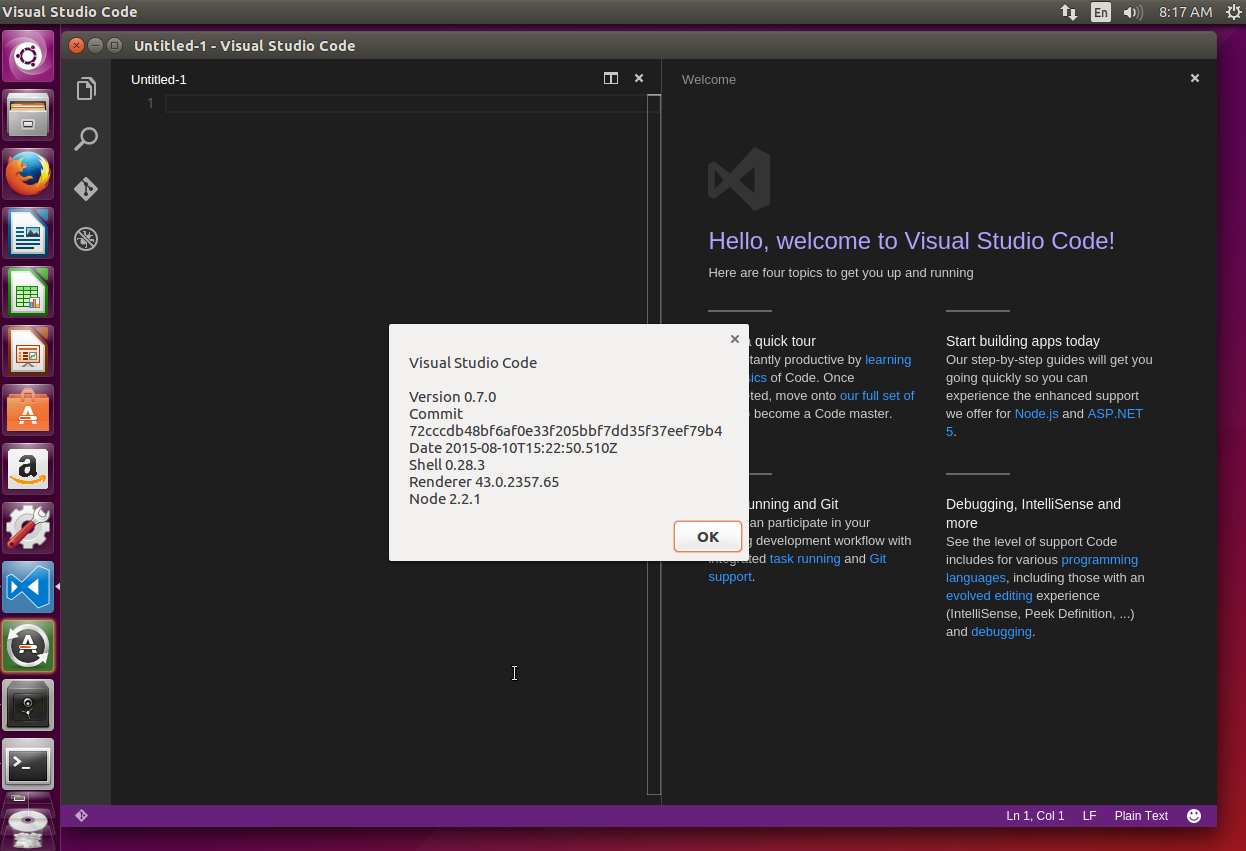Click the feedback smiley in the status bar
The height and width of the screenshot is (851, 1246).
click(1194, 816)
